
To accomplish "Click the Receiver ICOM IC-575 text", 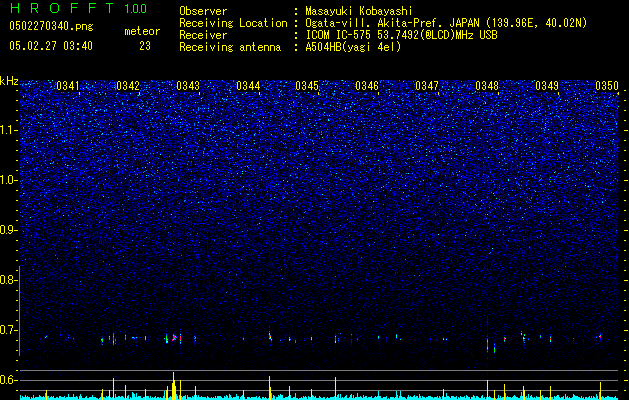I will click(401, 35).
